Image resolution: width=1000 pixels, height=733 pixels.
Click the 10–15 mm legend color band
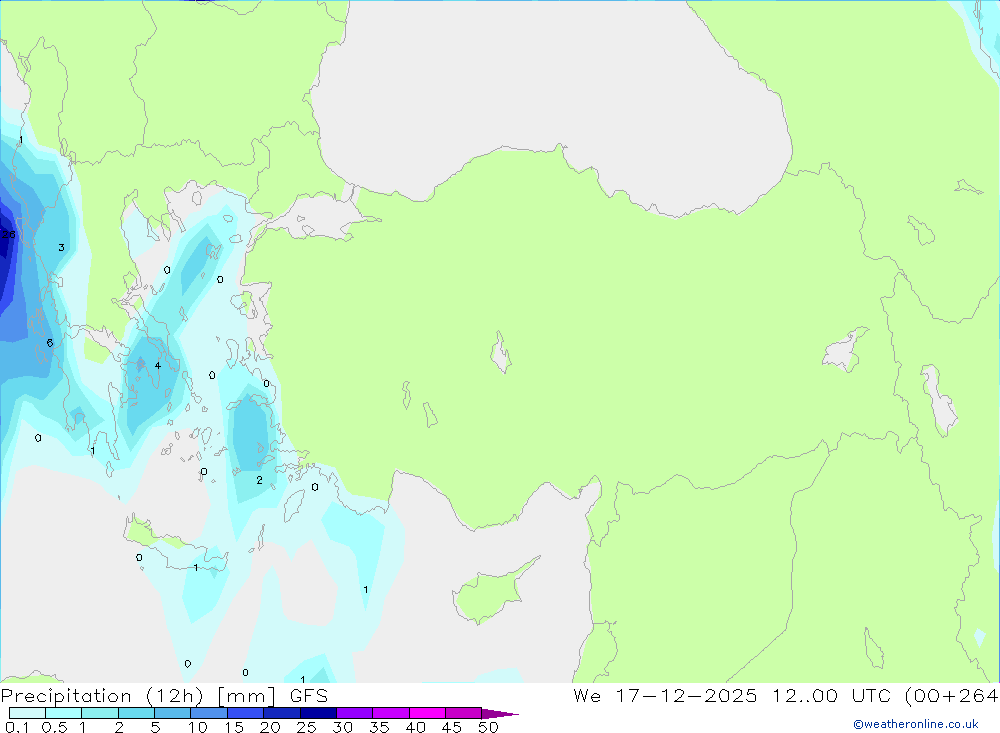tap(209, 713)
